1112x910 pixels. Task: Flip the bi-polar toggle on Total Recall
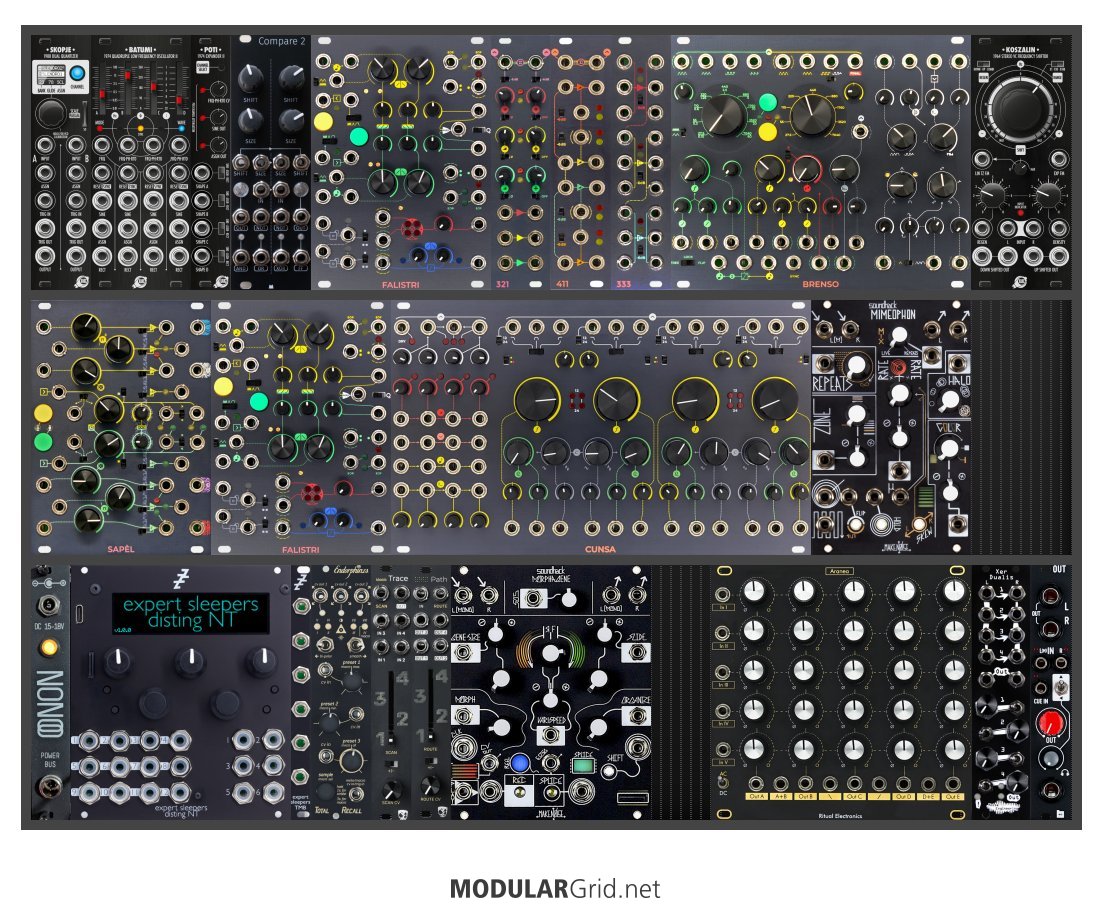[325, 645]
